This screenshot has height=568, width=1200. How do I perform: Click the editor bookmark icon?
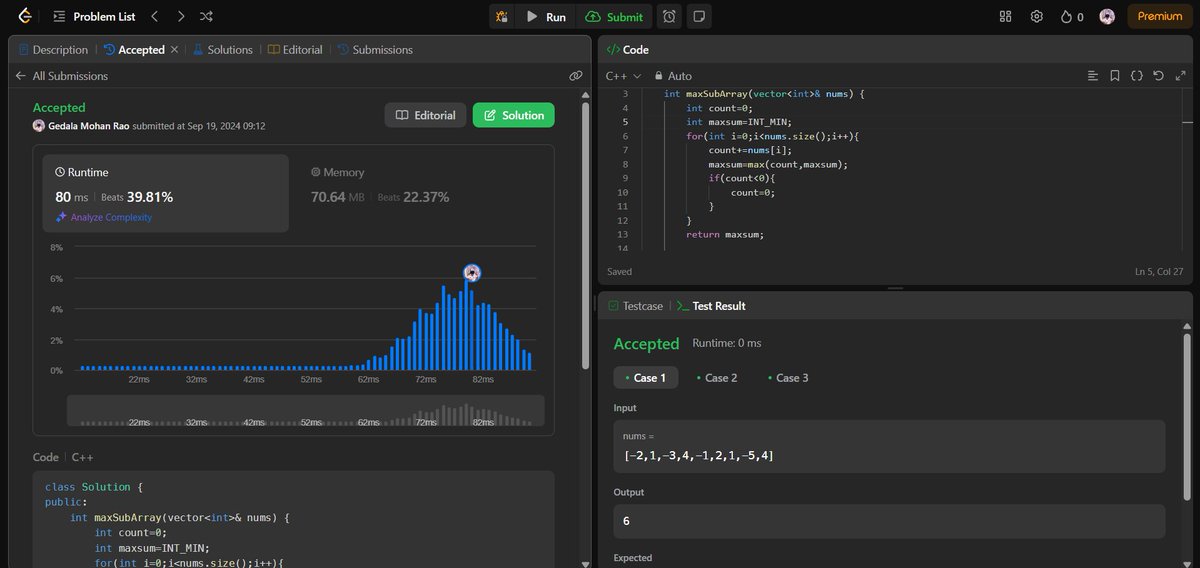tap(1114, 75)
